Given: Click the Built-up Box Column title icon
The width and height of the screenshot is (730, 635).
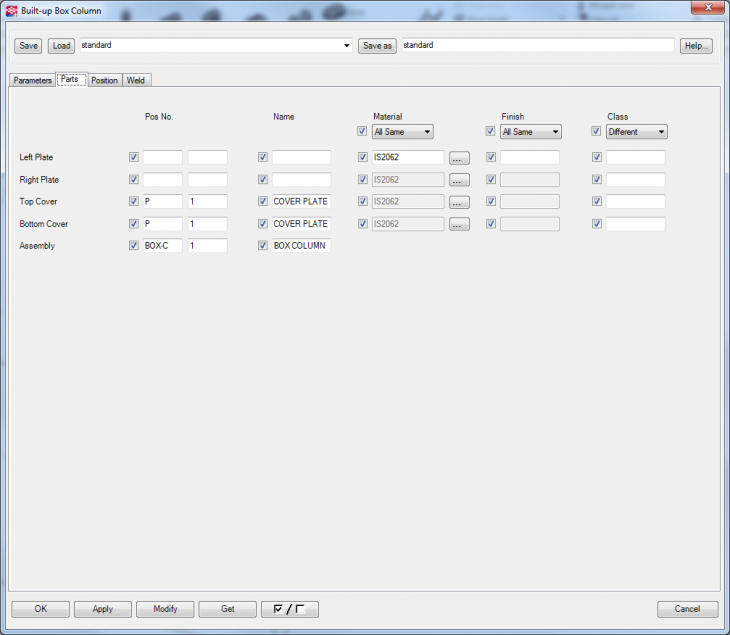Looking at the screenshot, I should point(11,11).
